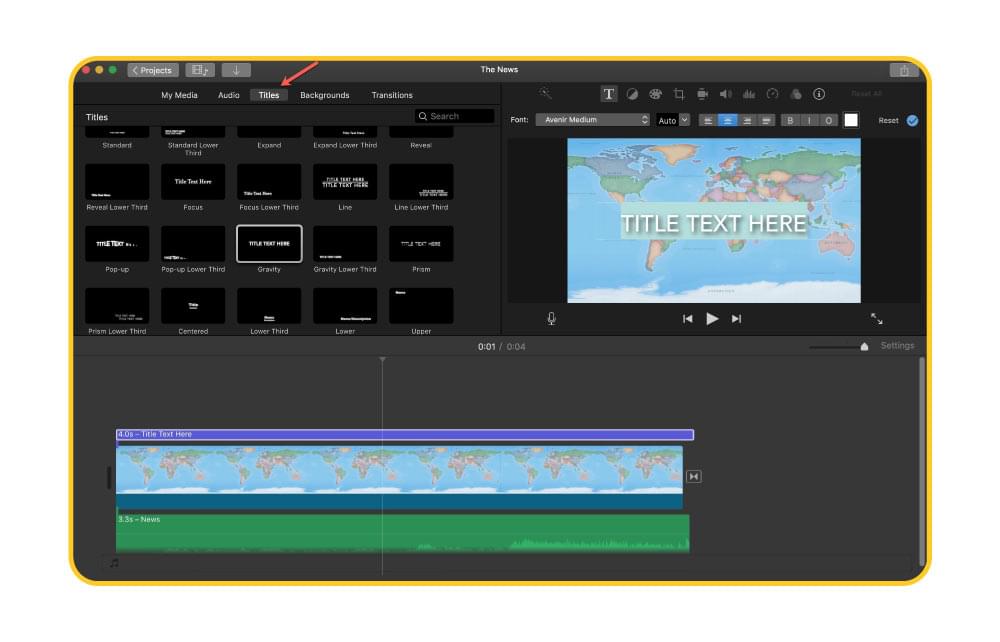Switch to the Audio tab
This screenshot has height=642, width=1000.
click(x=228, y=95)
